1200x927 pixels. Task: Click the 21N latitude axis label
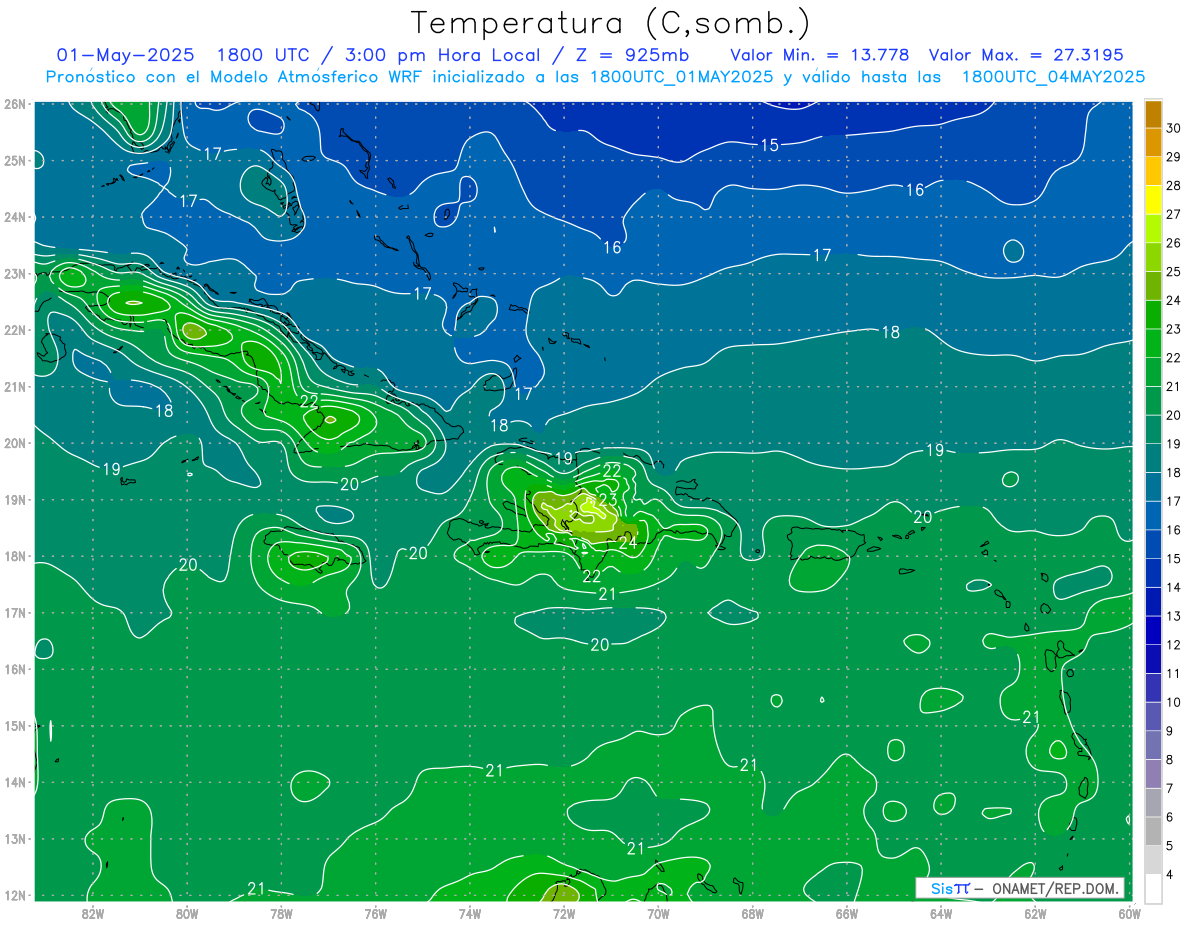[x=15, y=386]
